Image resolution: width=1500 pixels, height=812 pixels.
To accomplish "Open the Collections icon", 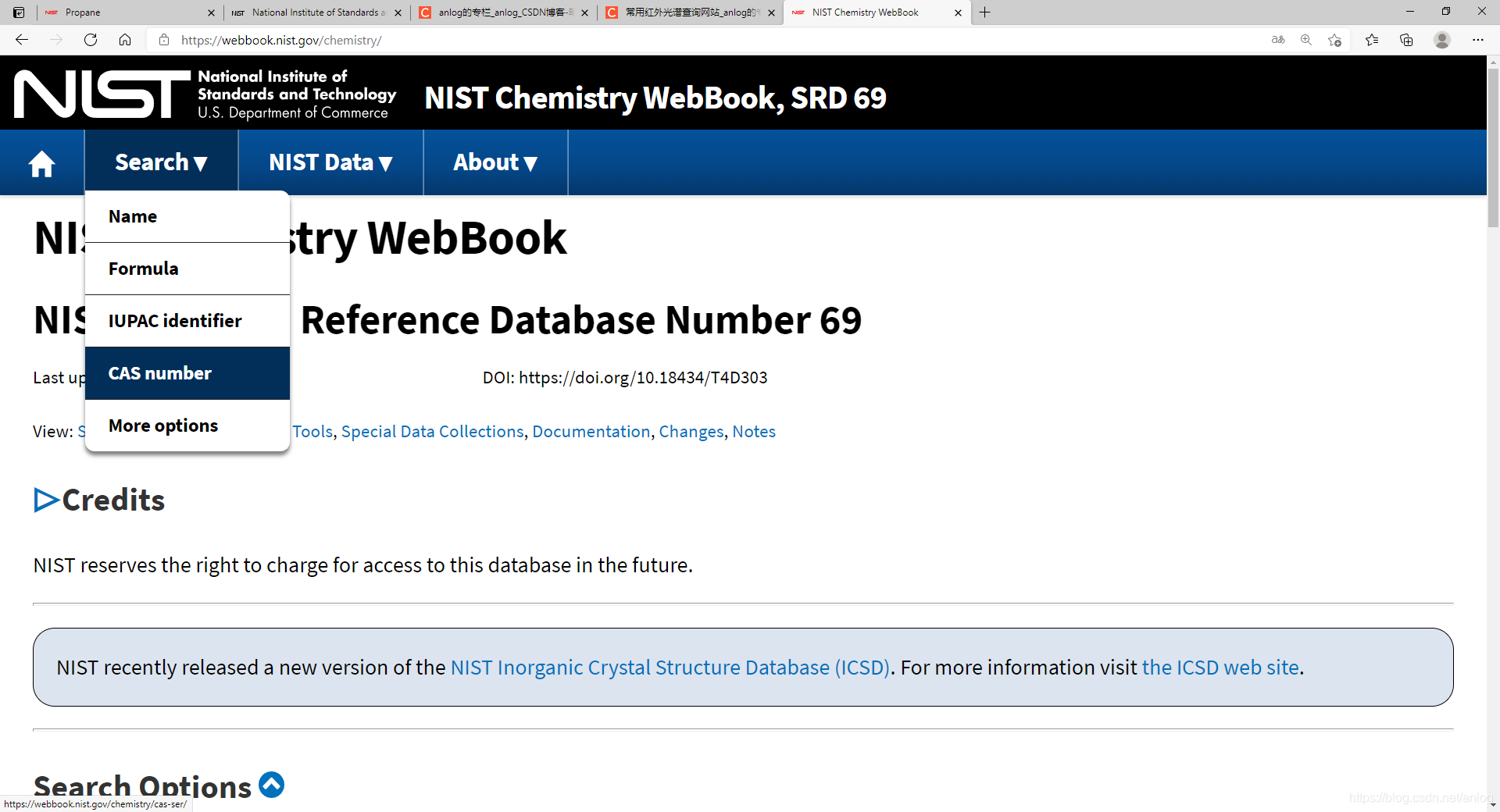I will (x=1406, y=40).
